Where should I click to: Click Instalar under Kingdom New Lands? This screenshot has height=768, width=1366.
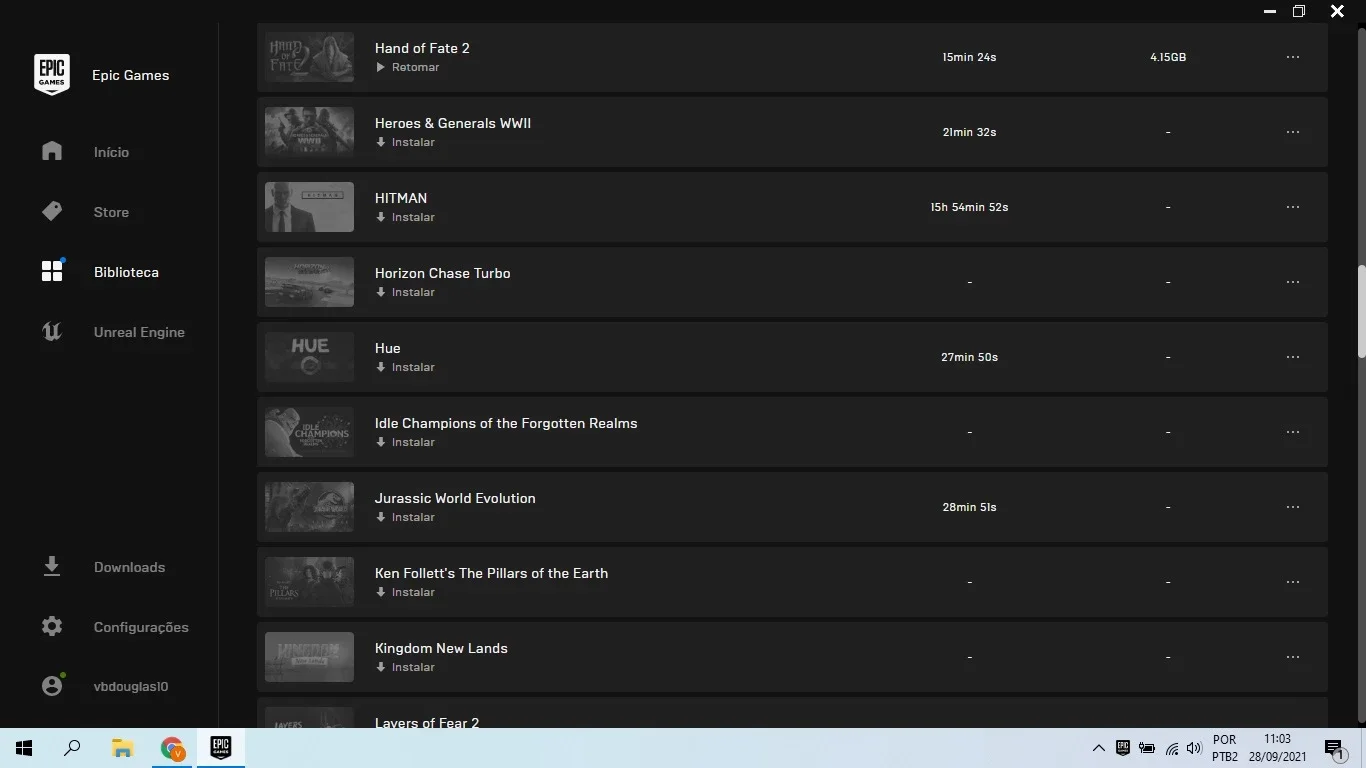click(x=405, y=667)
